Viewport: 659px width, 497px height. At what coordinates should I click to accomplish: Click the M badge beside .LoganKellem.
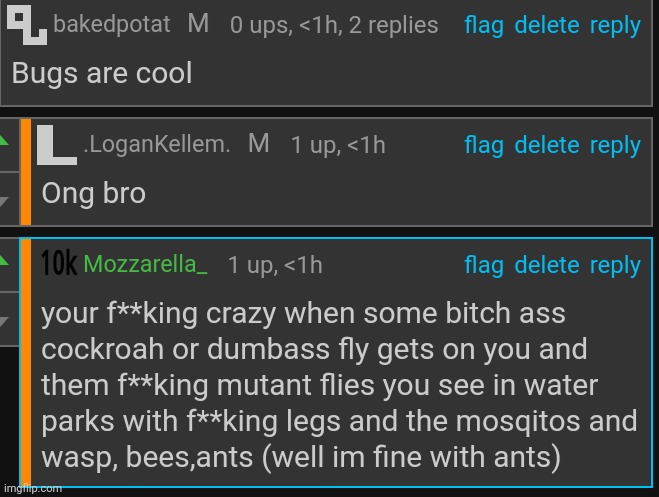[258, 143]
